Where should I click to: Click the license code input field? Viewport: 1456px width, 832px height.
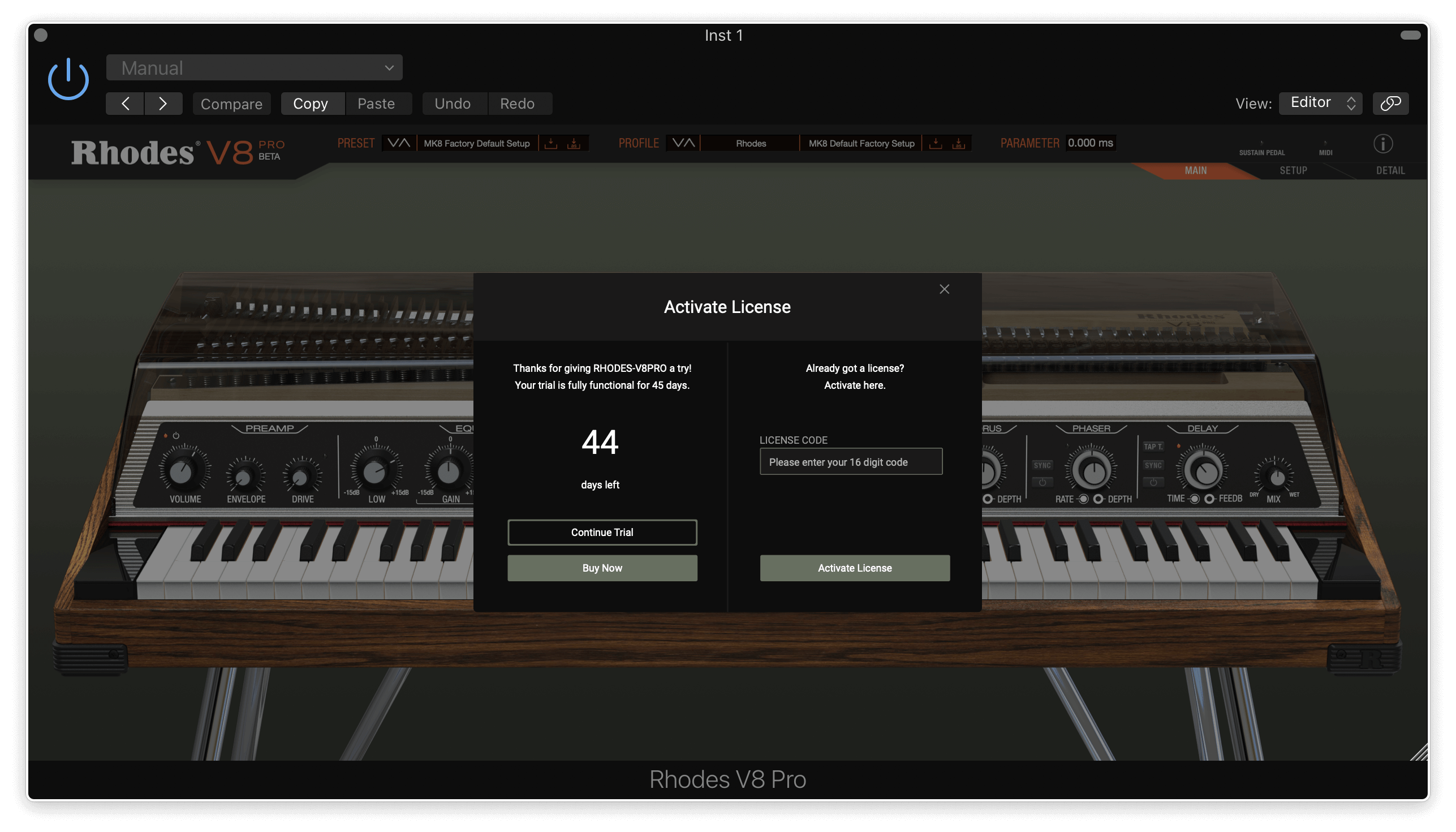coord(850,462)
